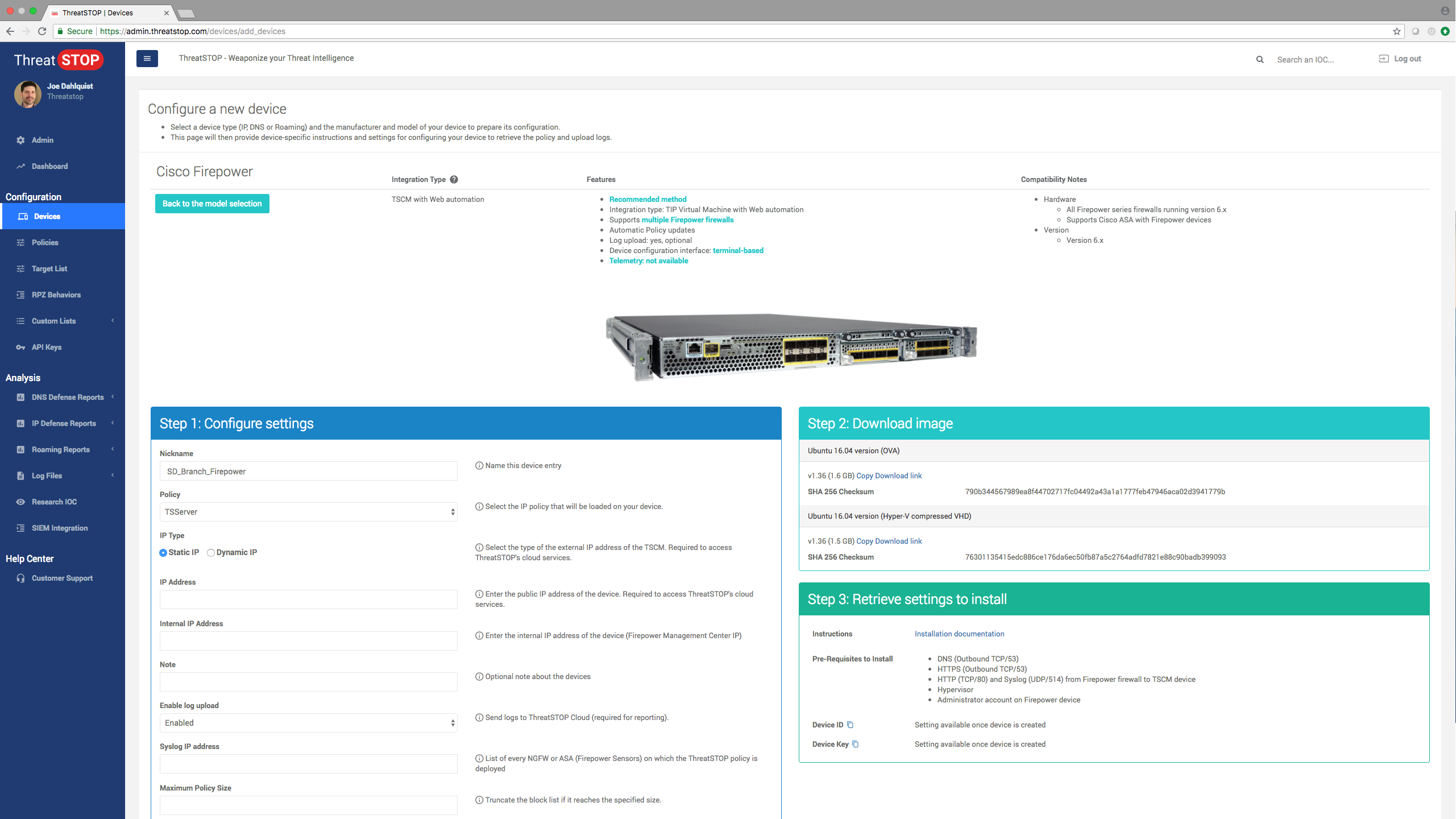The image size is (1456, 819).
Task: Click the Integration Type help question mark
Action: pyautogui.click(x=454, y=179)
